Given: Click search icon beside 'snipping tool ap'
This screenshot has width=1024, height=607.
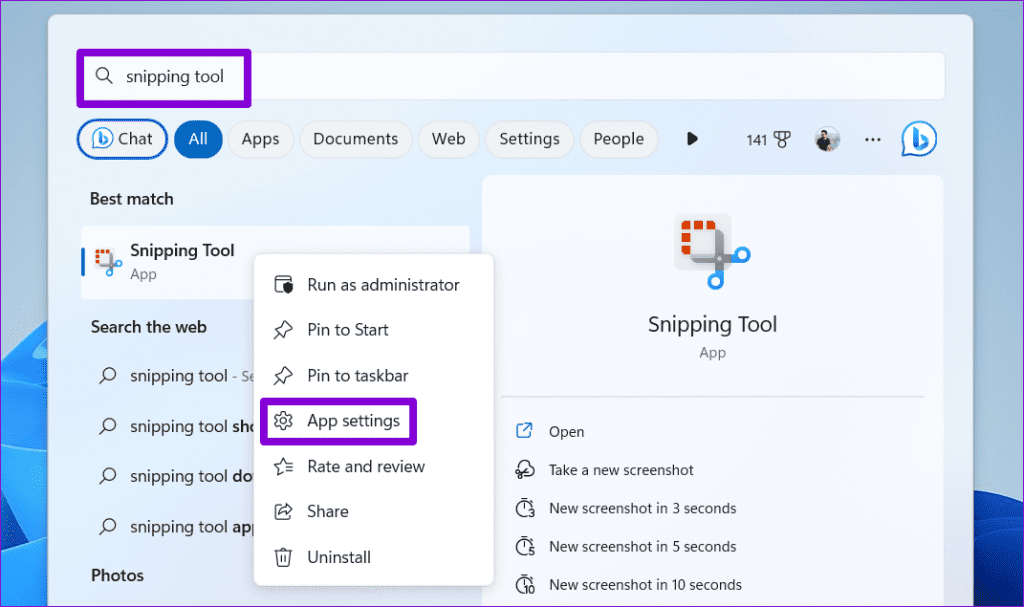Looking at the screenshot, I should tap(108, 526).
